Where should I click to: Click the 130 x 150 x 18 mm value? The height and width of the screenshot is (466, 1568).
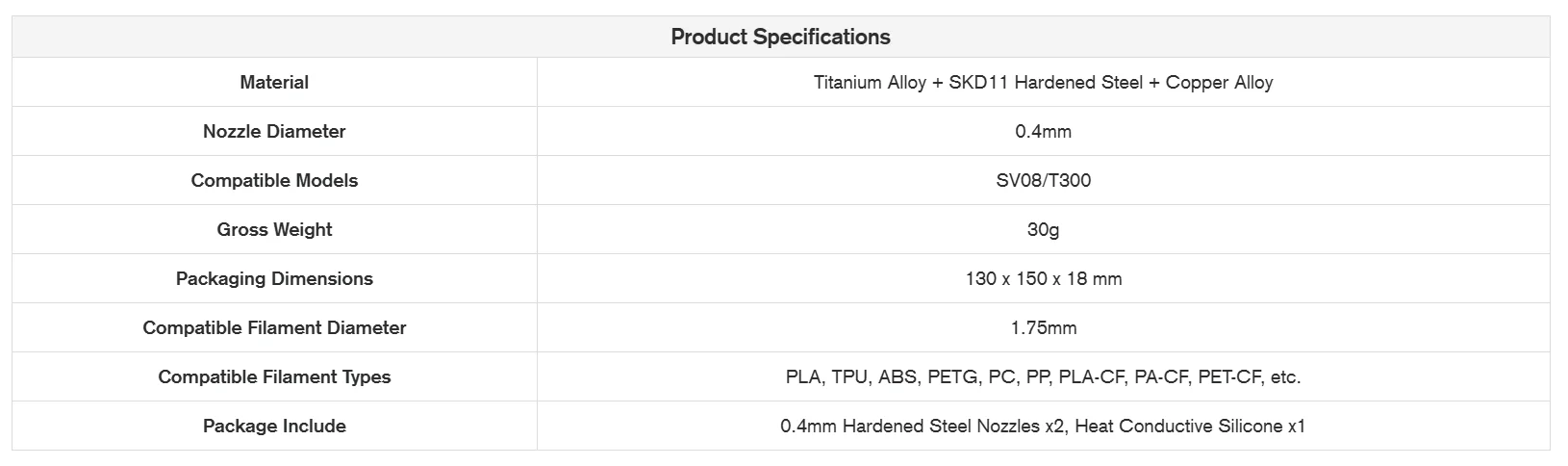1043,279
